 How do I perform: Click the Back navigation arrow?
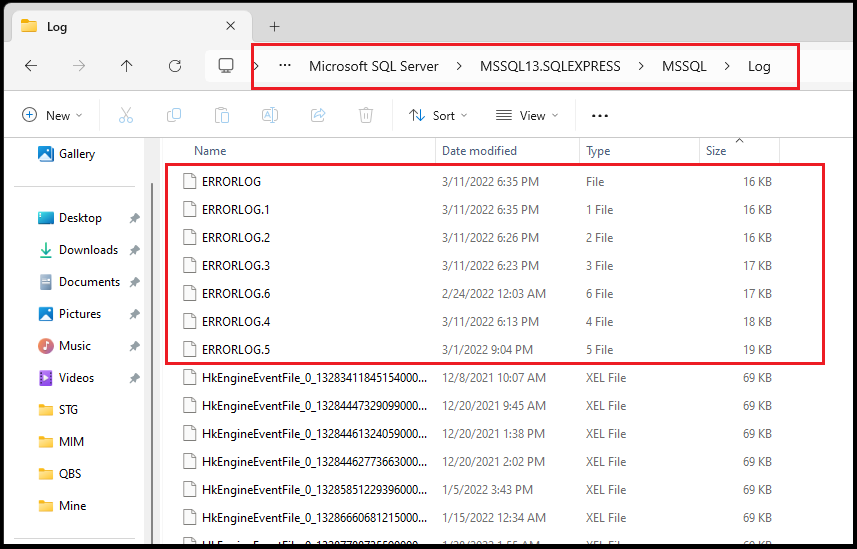pyautogui.click(x=31, y=66)
